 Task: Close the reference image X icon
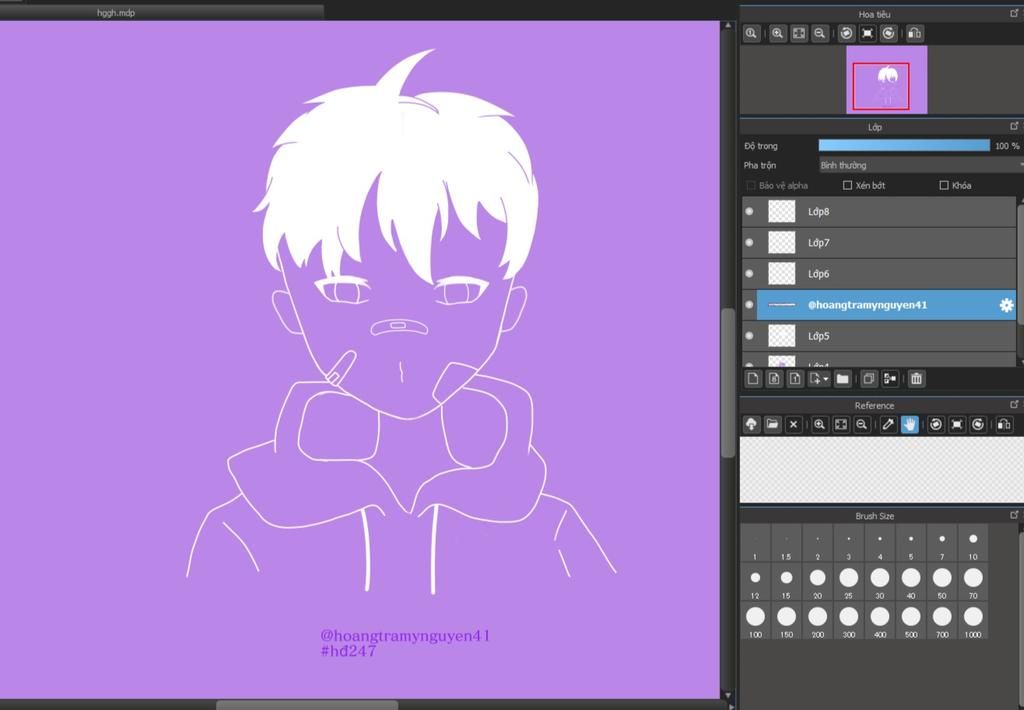tap(793, 425)
